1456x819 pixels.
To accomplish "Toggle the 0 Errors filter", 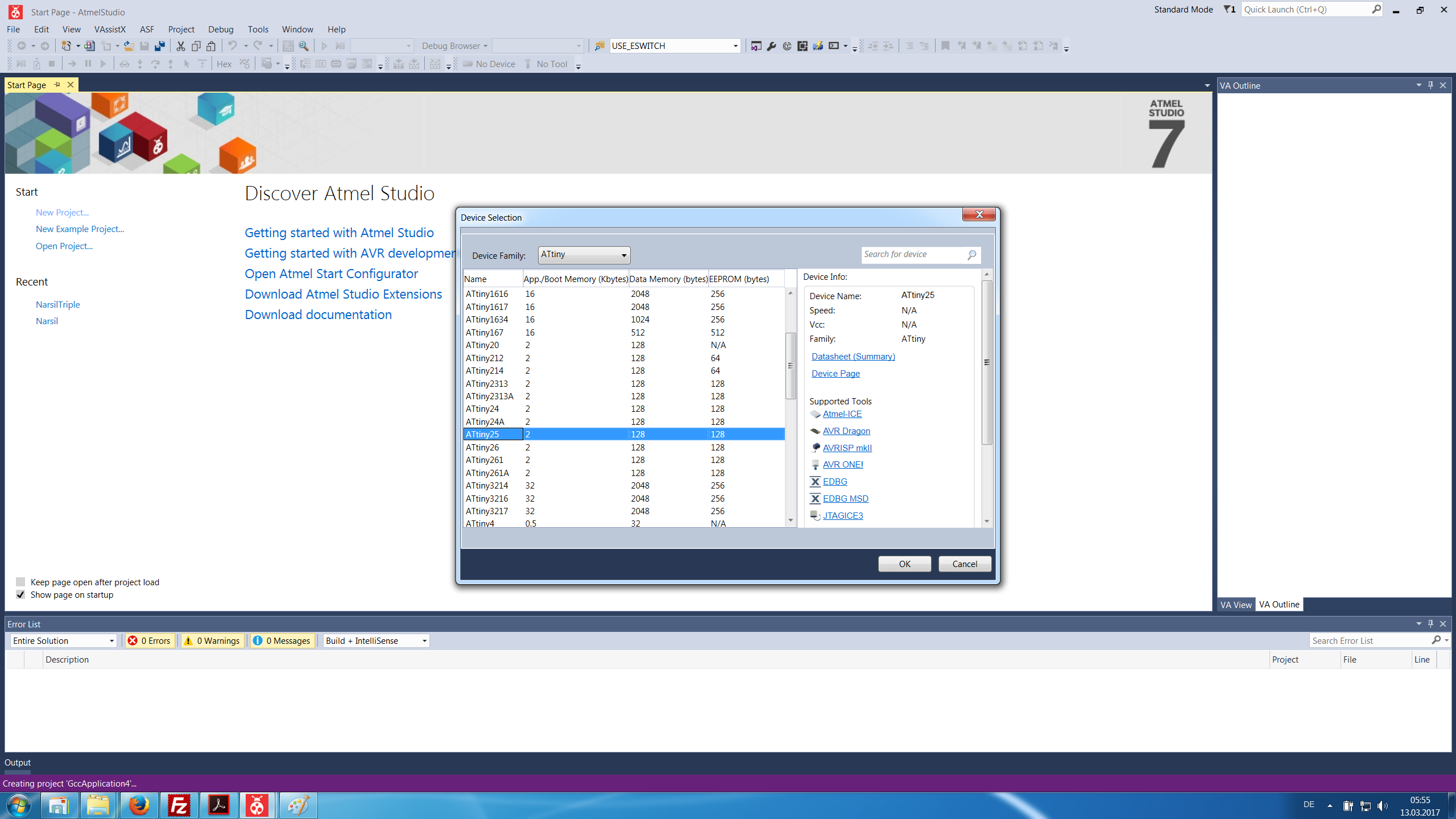I will (x=150, y=640).
